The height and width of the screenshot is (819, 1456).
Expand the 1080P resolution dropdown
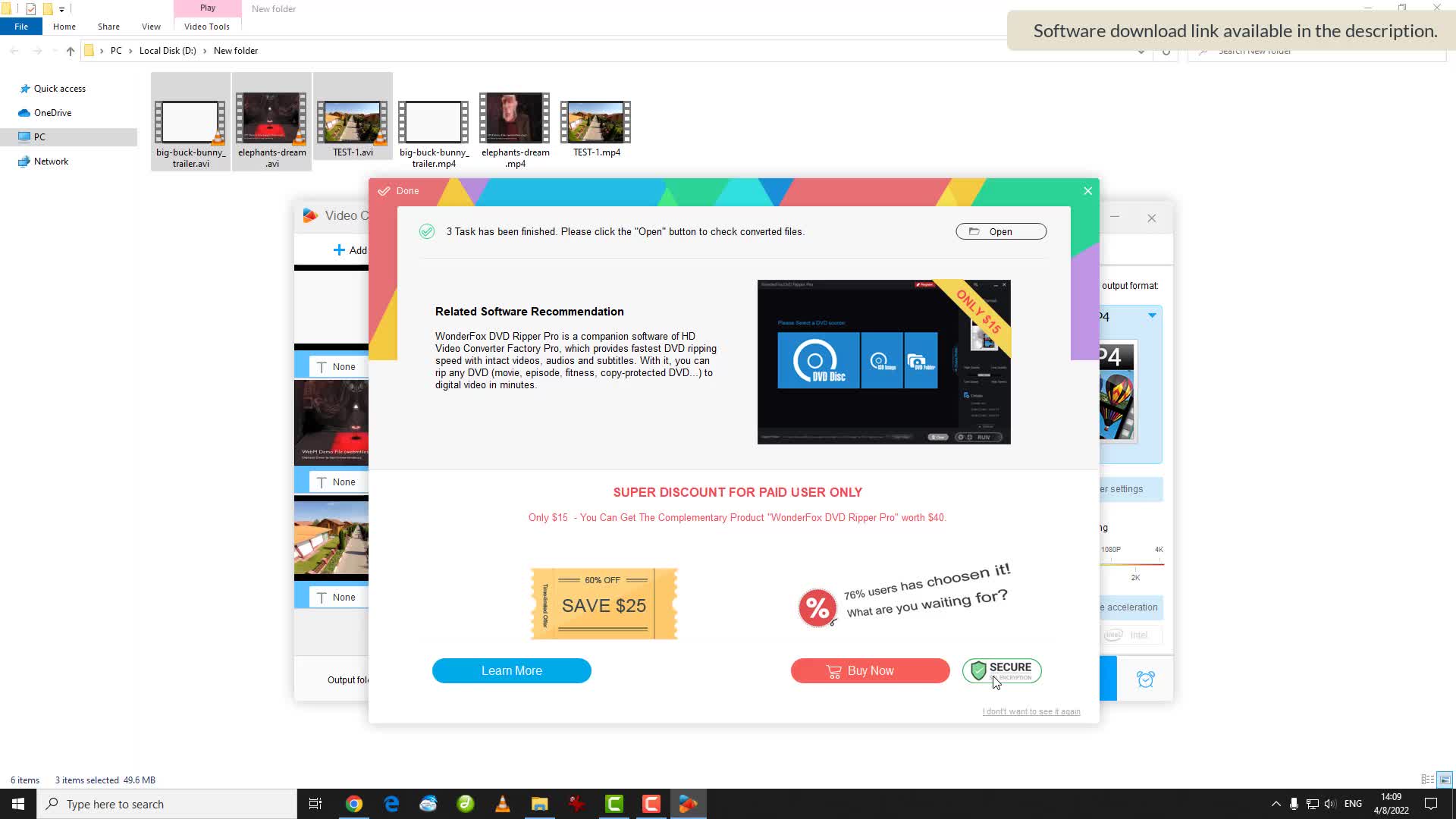(1109, 549)
